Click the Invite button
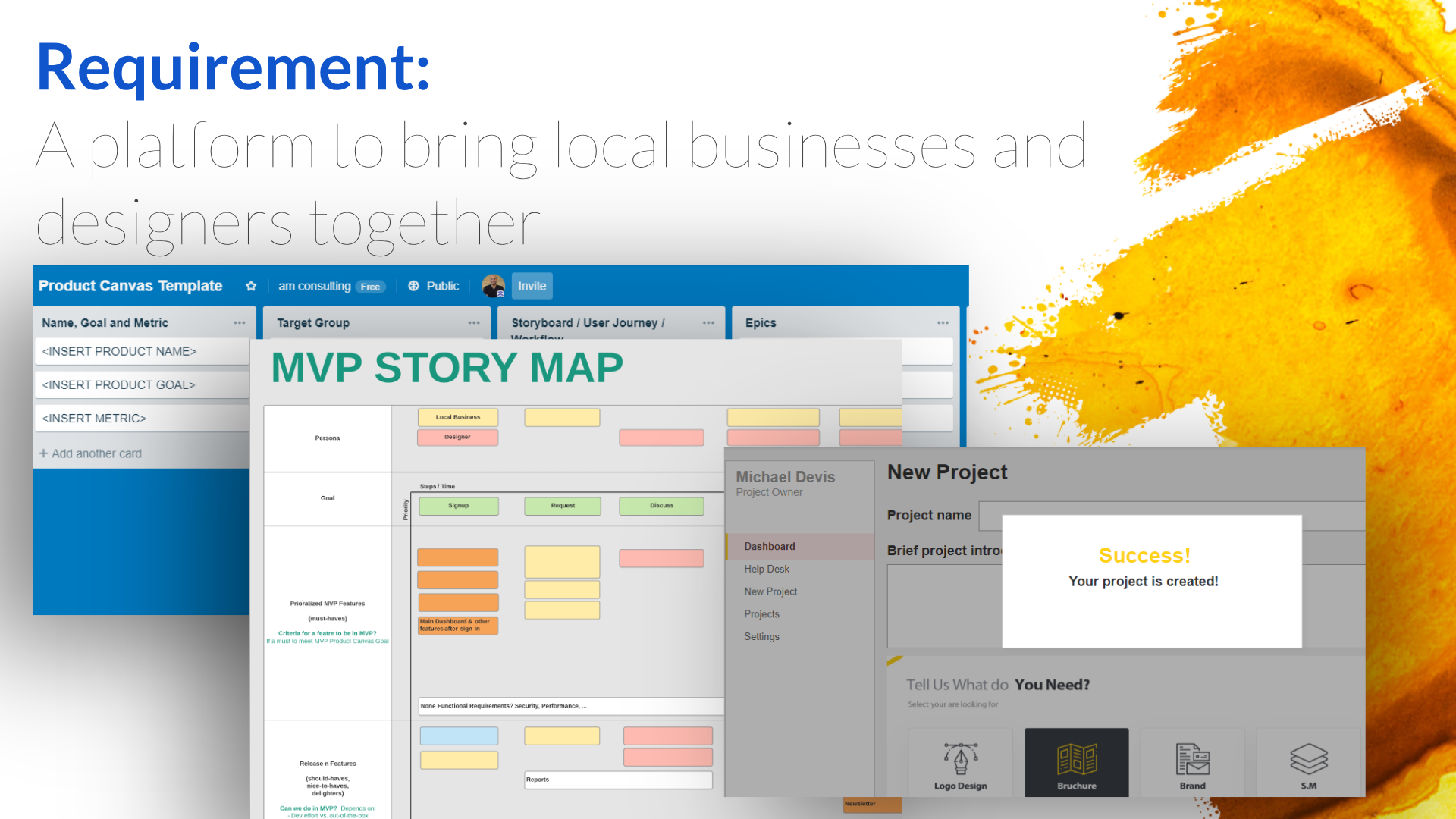Screen dimensions: 1456x819 (532, 286)
